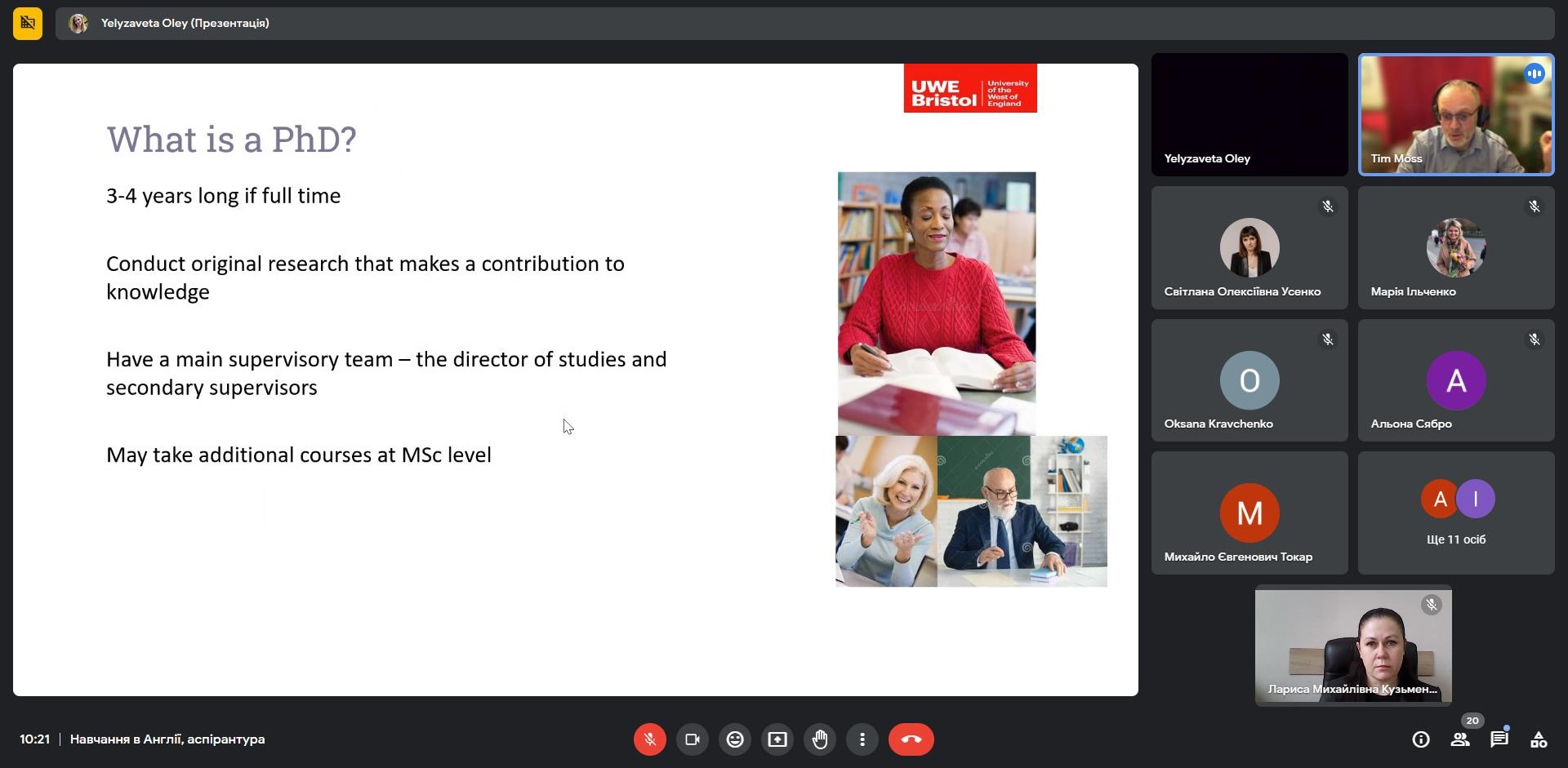Viewport: 1568px width, 768px height.
Task: Click Світлана Олексіївна Усенко participant tile
Action: 1249,247
